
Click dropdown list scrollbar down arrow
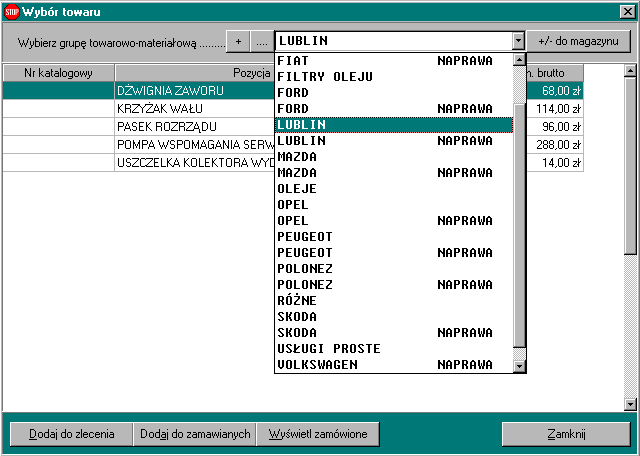click(519, 366)
